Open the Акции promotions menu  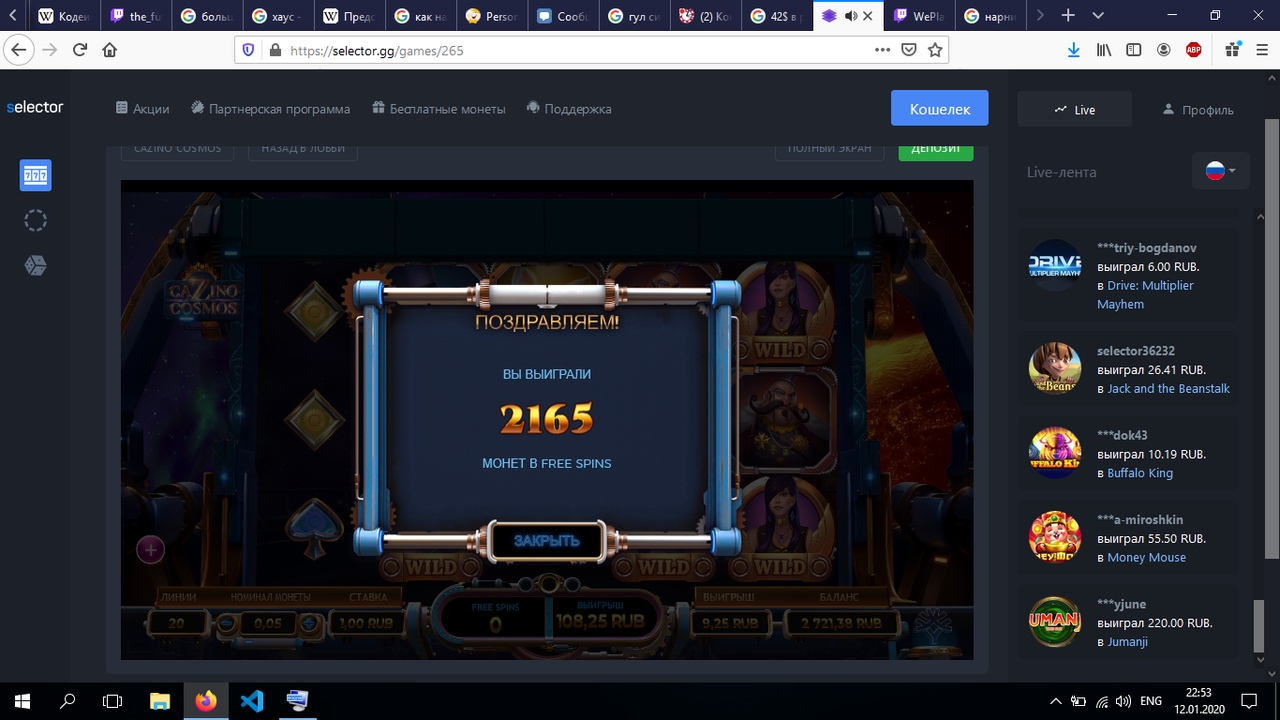pos(142,109)
